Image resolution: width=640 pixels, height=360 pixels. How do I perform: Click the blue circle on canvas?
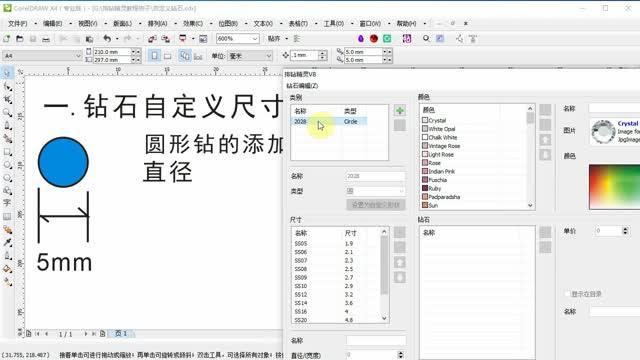pos(63,162)
